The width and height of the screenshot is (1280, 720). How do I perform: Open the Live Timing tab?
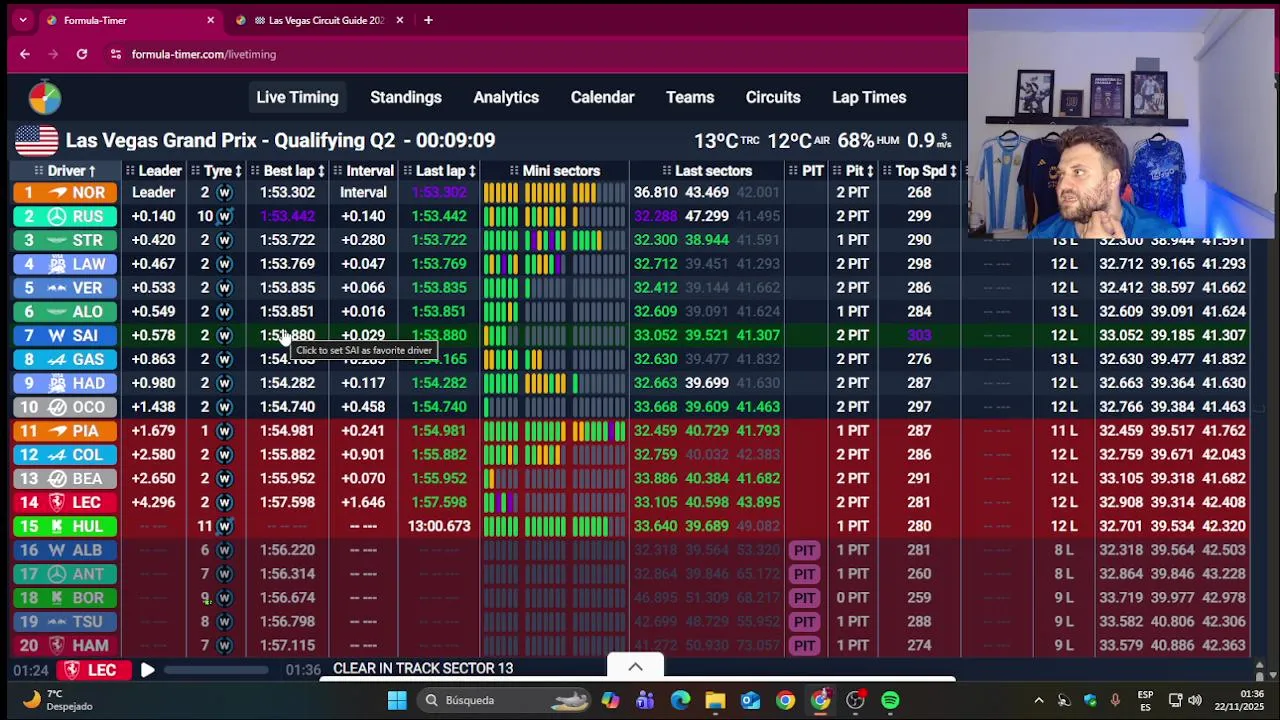(x=297, y=97)
